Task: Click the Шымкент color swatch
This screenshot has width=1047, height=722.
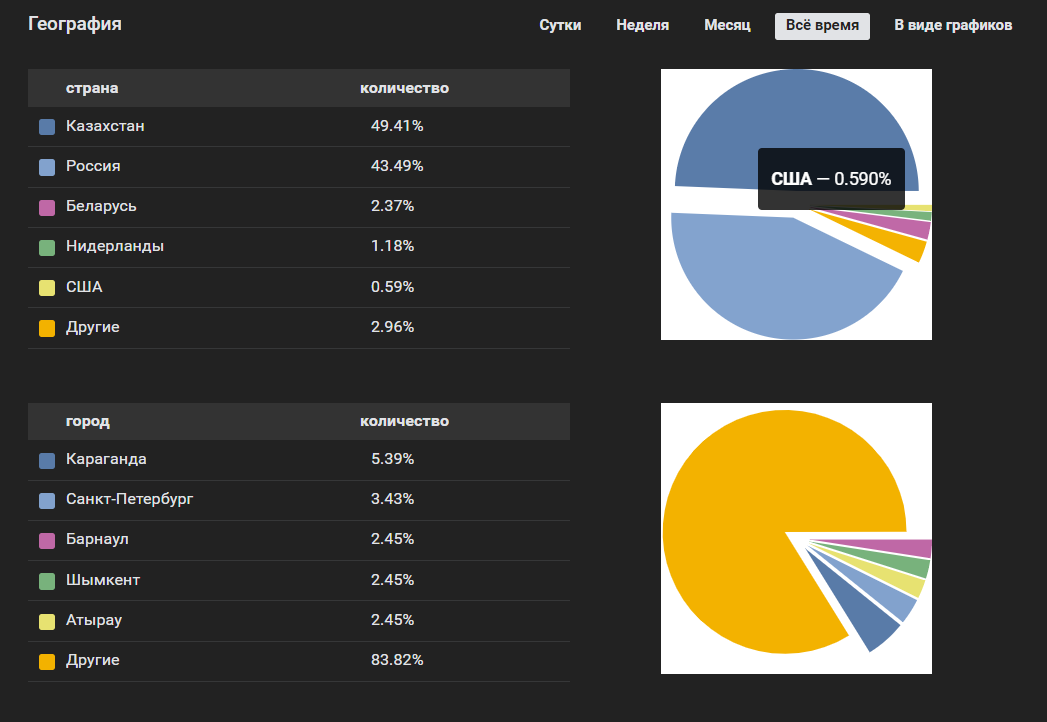Action: click(x=47, y=581)
